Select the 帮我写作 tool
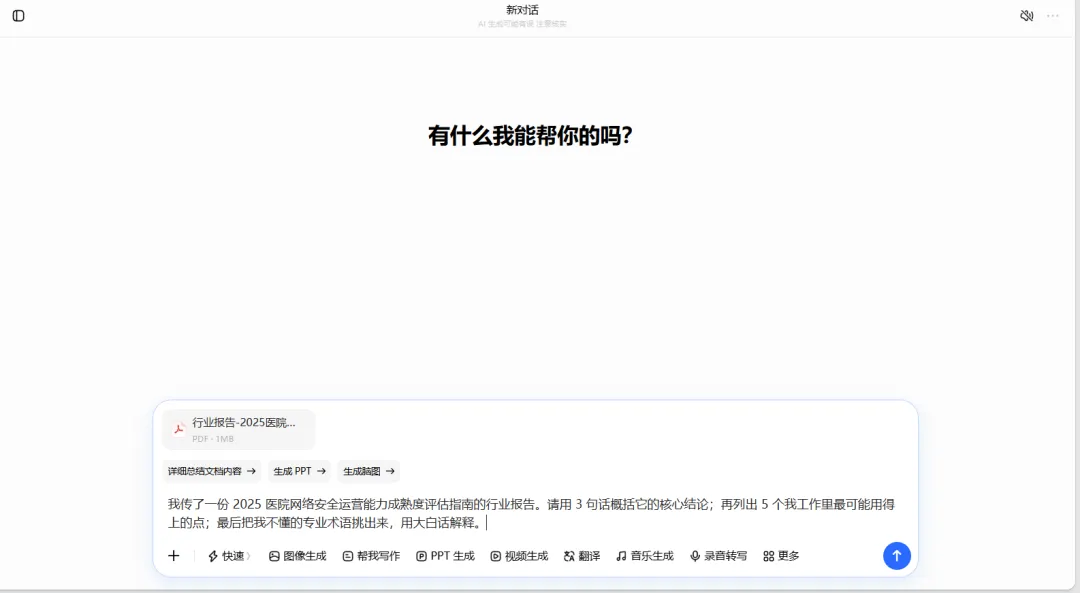 [371, 556]
